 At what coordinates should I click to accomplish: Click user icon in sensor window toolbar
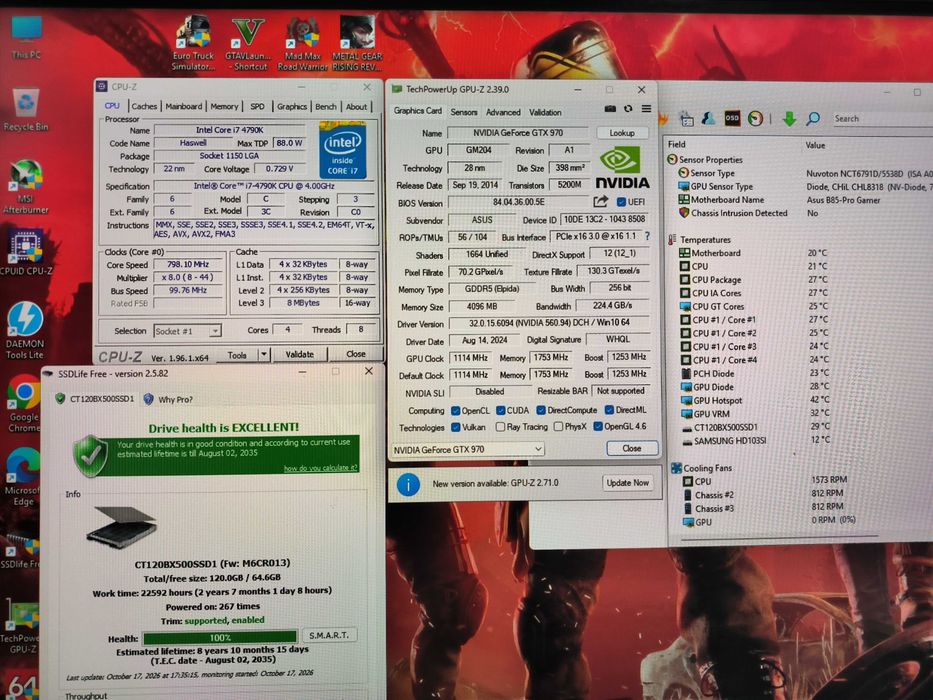point(708,118)
